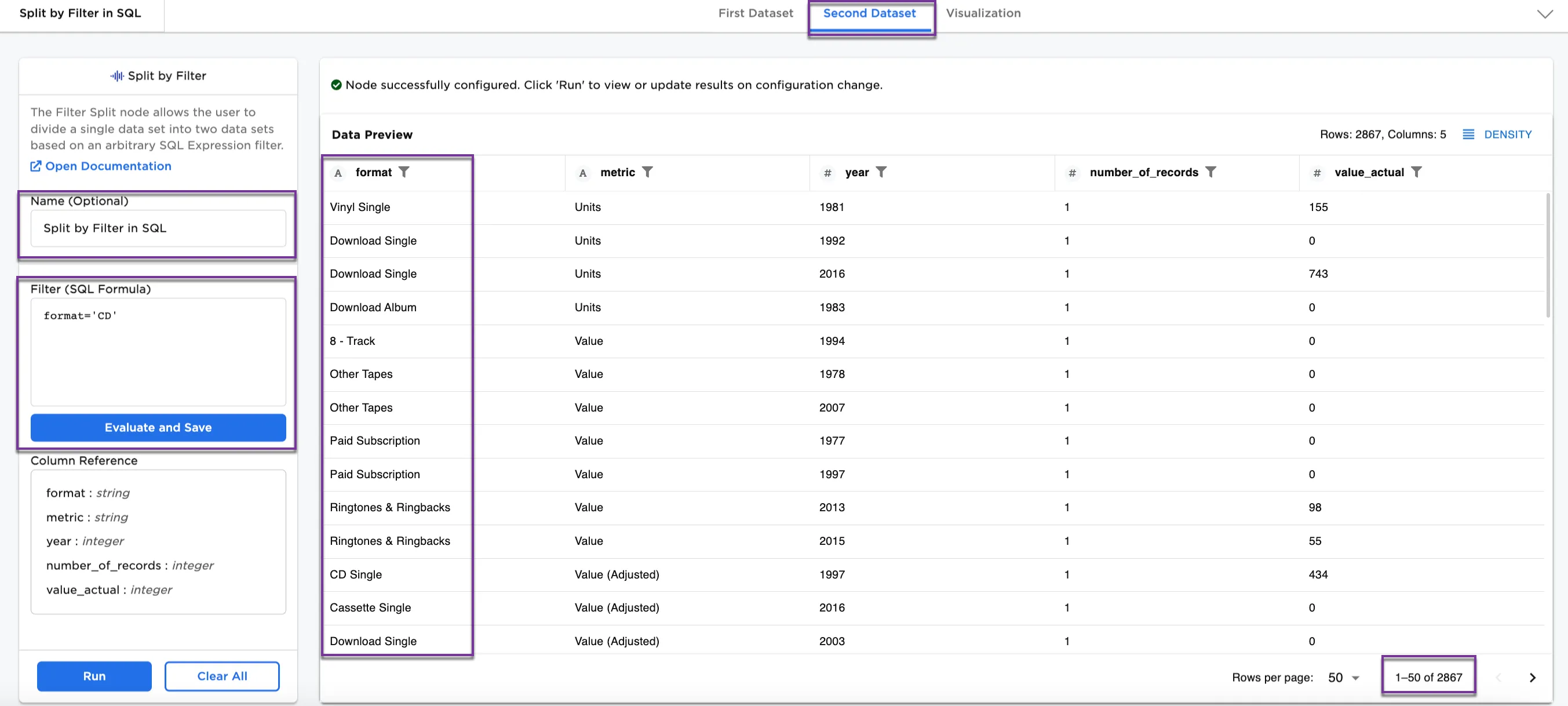Screen dimensions: 1568x706
Task: Open Documentation for the Filter Split node
Action: [x=100, y=166]
